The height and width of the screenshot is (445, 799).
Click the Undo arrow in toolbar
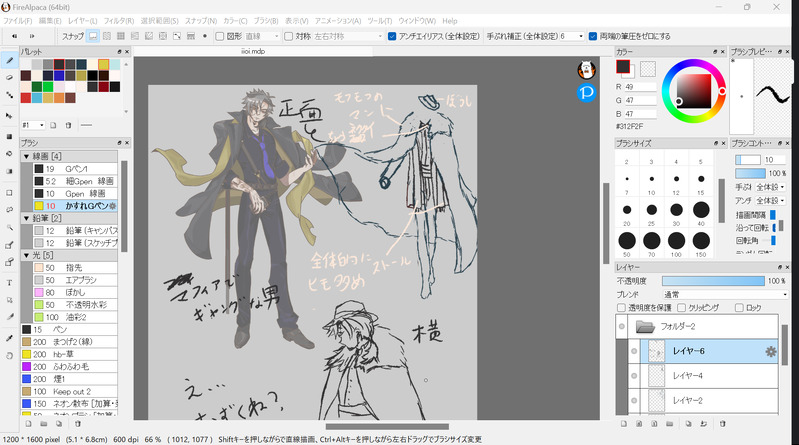click(14, 36)
